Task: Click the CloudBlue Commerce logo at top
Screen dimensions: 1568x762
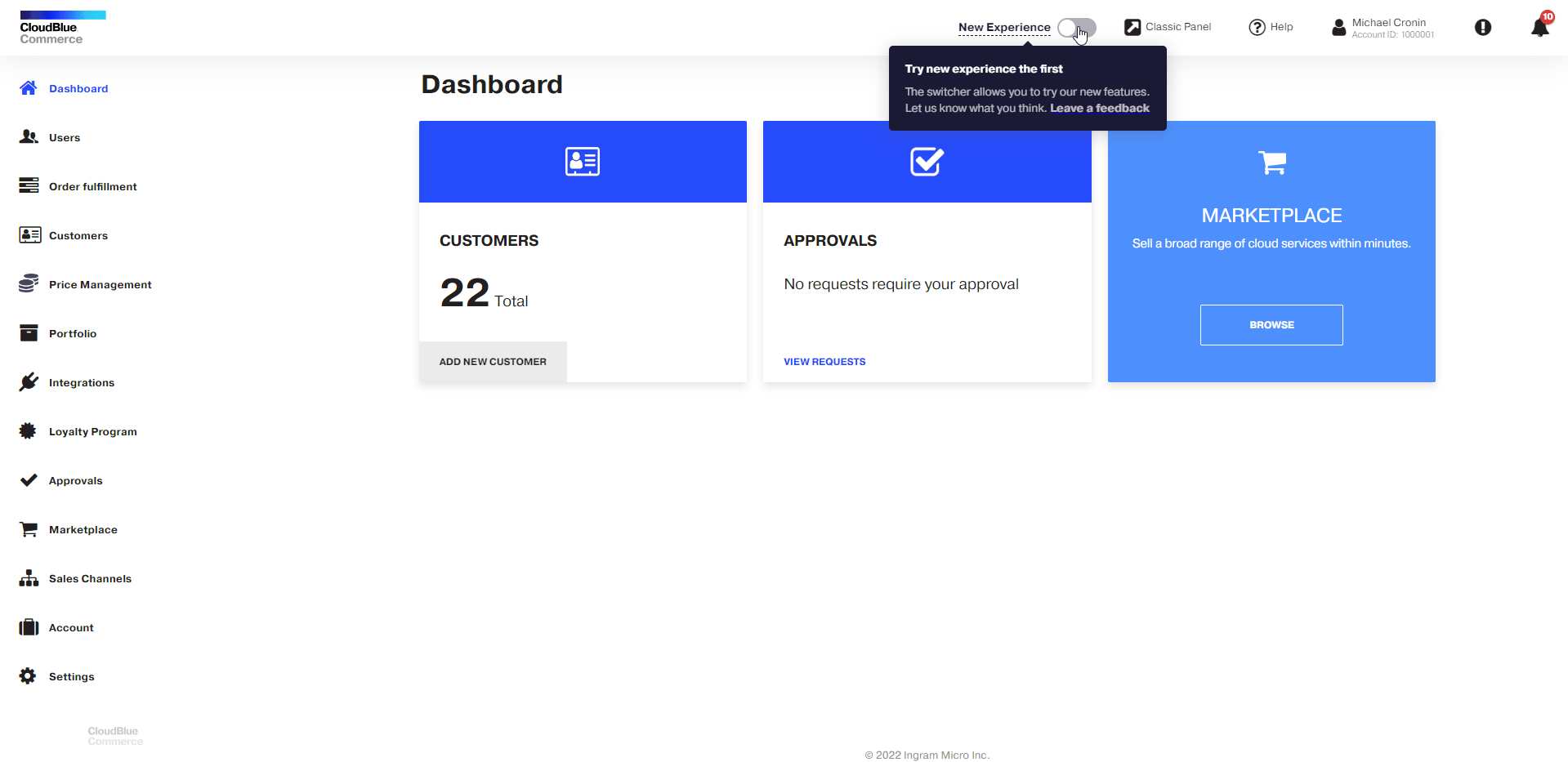Action: point(63,28)
